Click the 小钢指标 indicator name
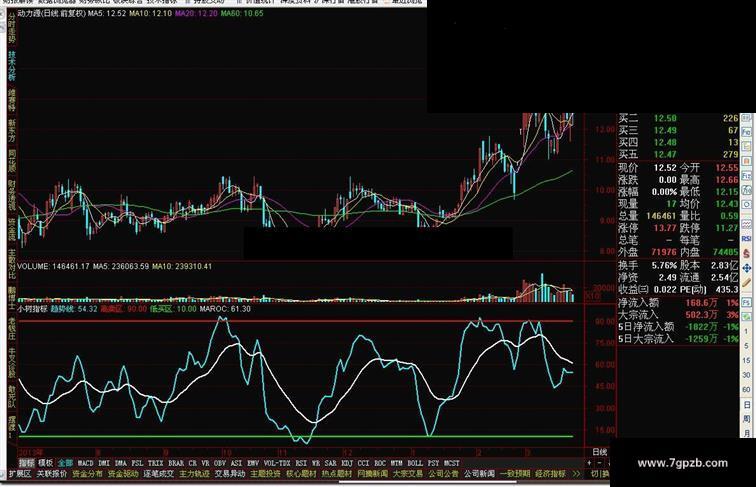Image resolution: width=756 pixels, height=487 pixels. 33,309
